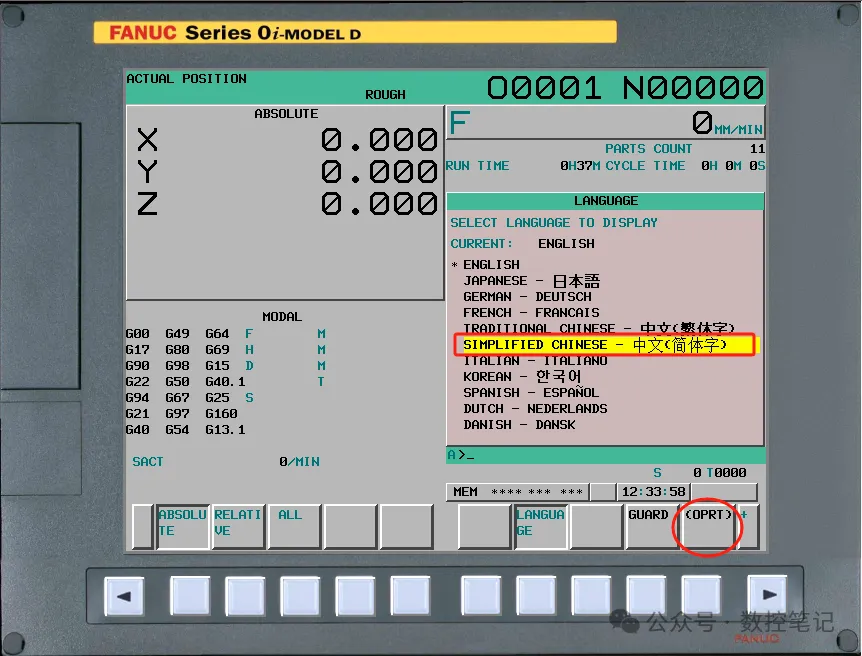Click modal code G00
The image size is (862, 656).
click(137, 334)
